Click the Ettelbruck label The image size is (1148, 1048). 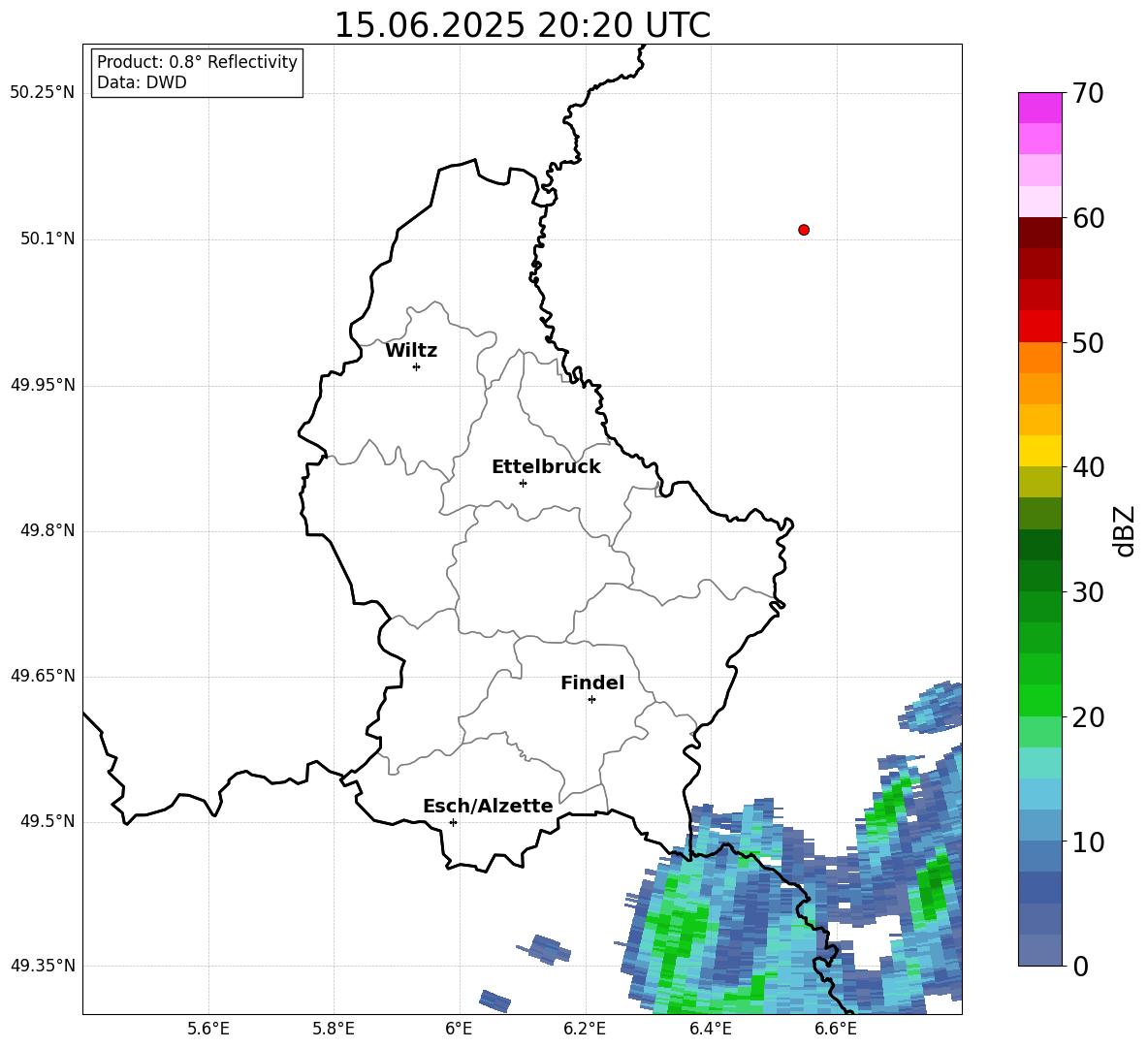[546, 467]
